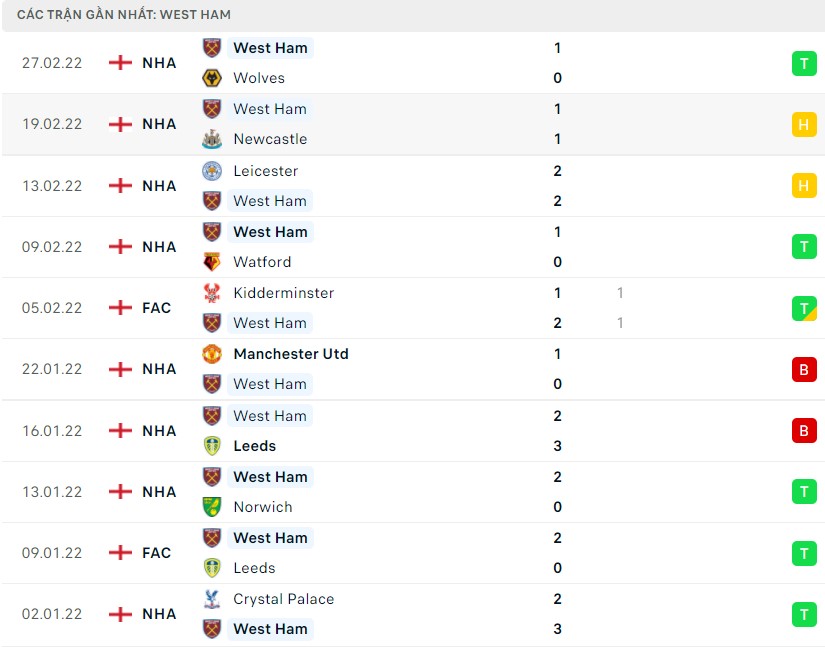
Task: Click the Kidderminster club crest
Action: point(212,293)
